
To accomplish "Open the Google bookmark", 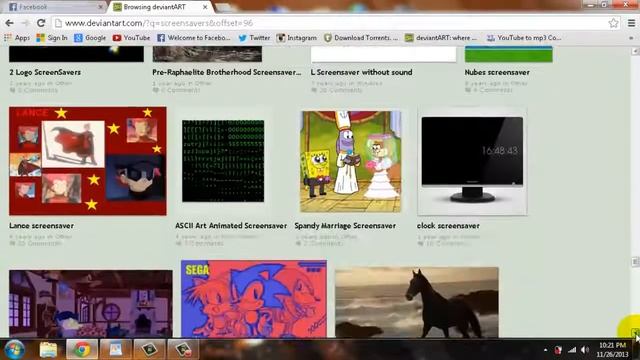I will click(90, 38).
